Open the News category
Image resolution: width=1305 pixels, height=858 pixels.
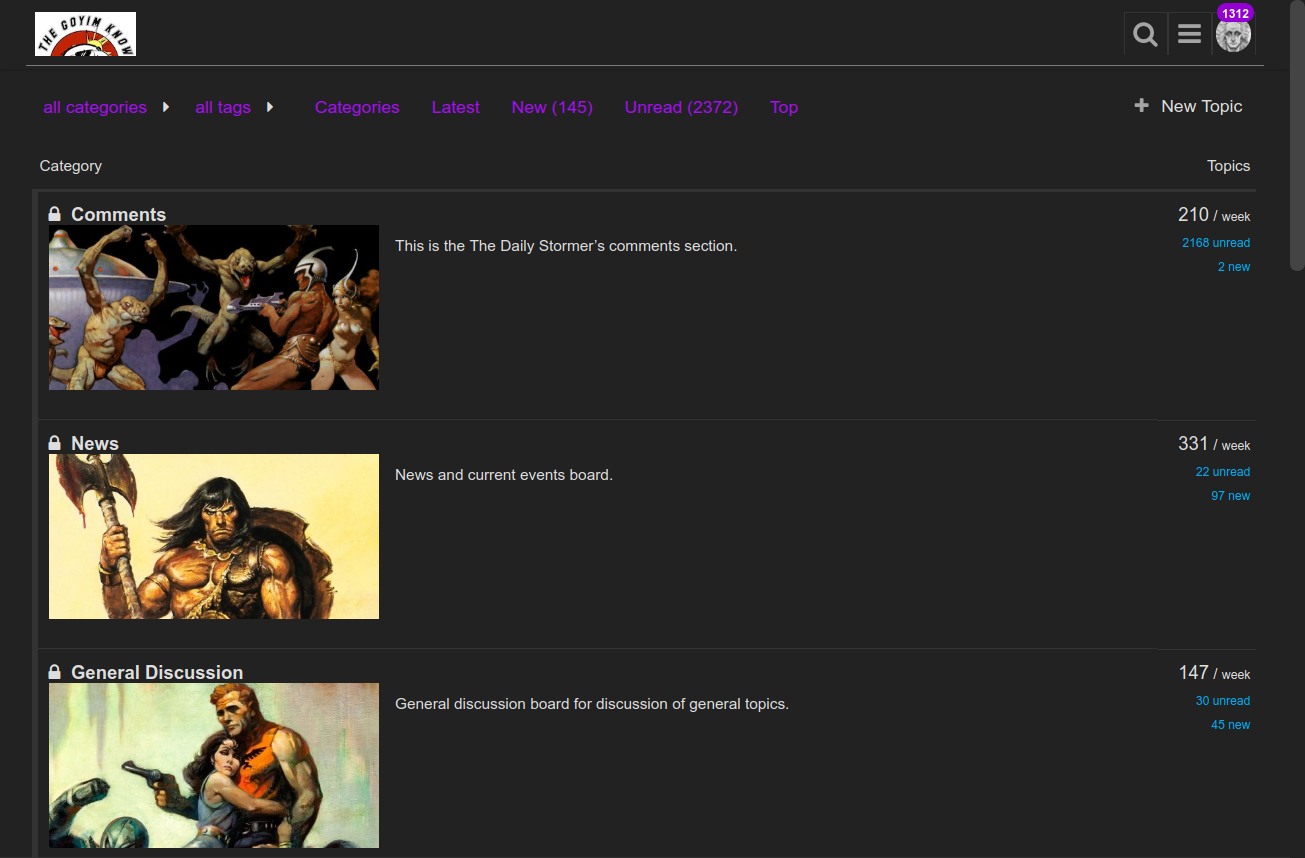[95, 444]
